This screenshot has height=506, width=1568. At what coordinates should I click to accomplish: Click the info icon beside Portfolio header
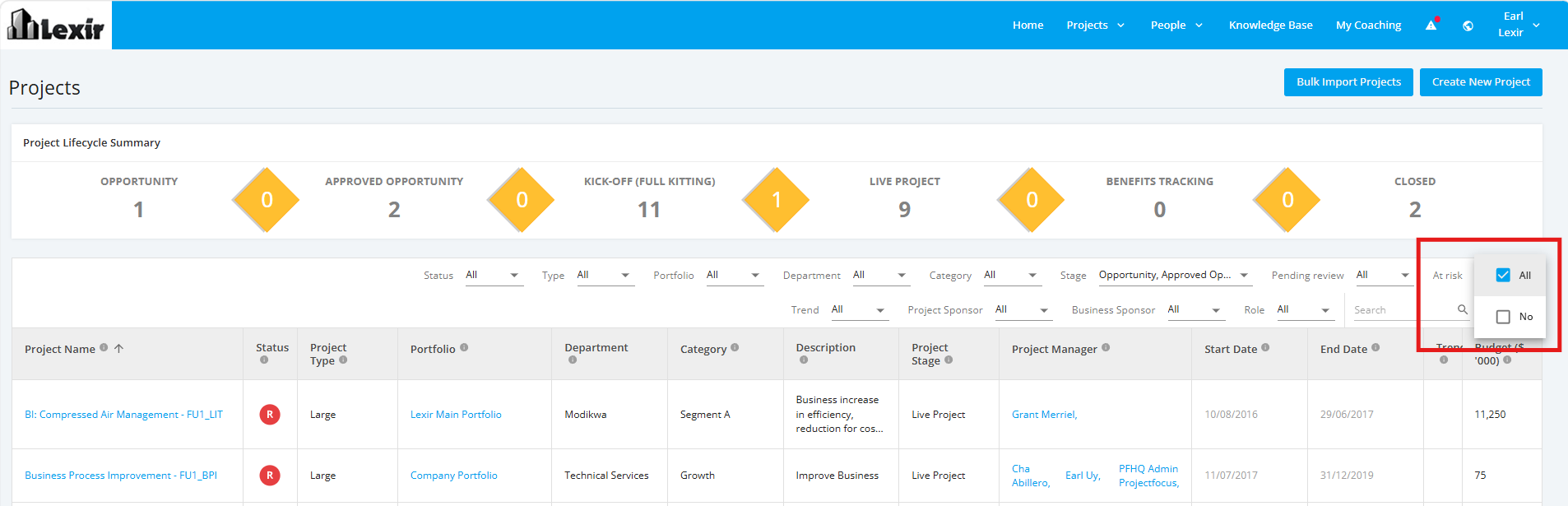click(464, 348)
